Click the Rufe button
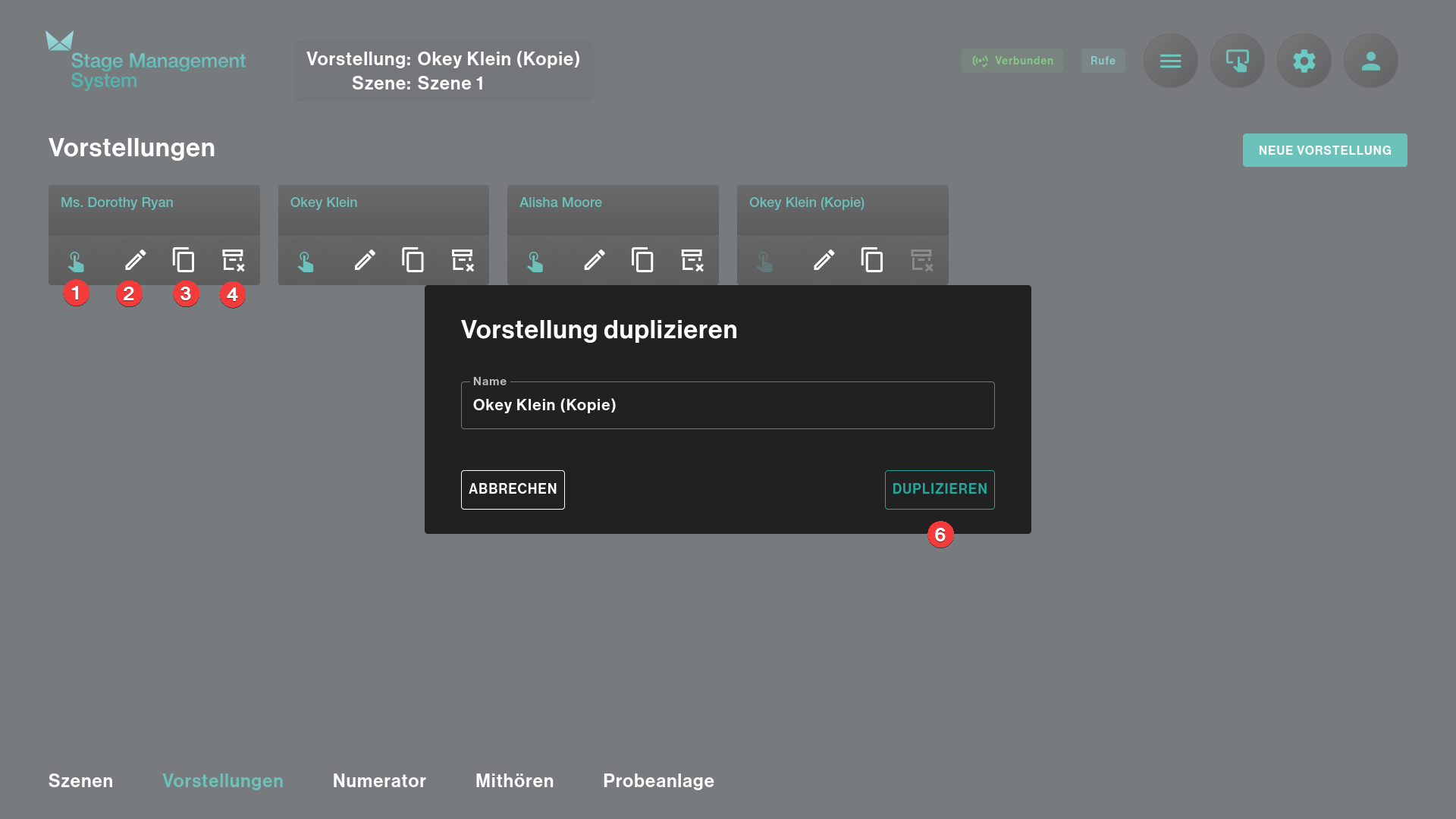The width and height of the screenshot is (1456, 819). pyautogui.click(x=1103, y=61)
